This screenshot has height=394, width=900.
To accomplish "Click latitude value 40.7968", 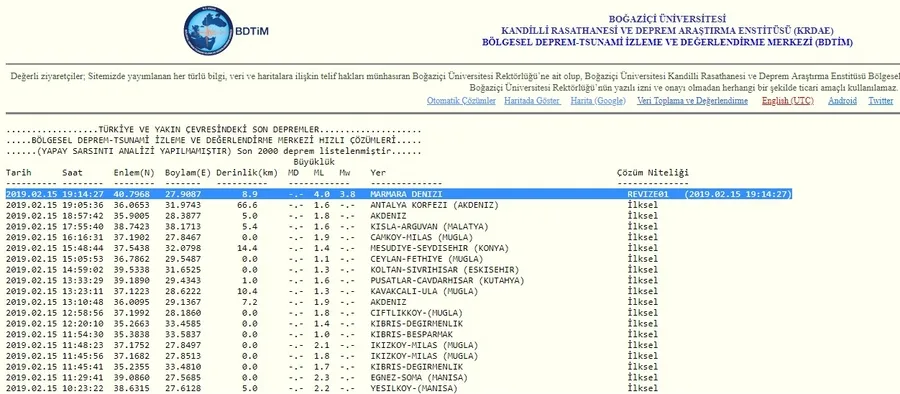I will tap(131, 194).
